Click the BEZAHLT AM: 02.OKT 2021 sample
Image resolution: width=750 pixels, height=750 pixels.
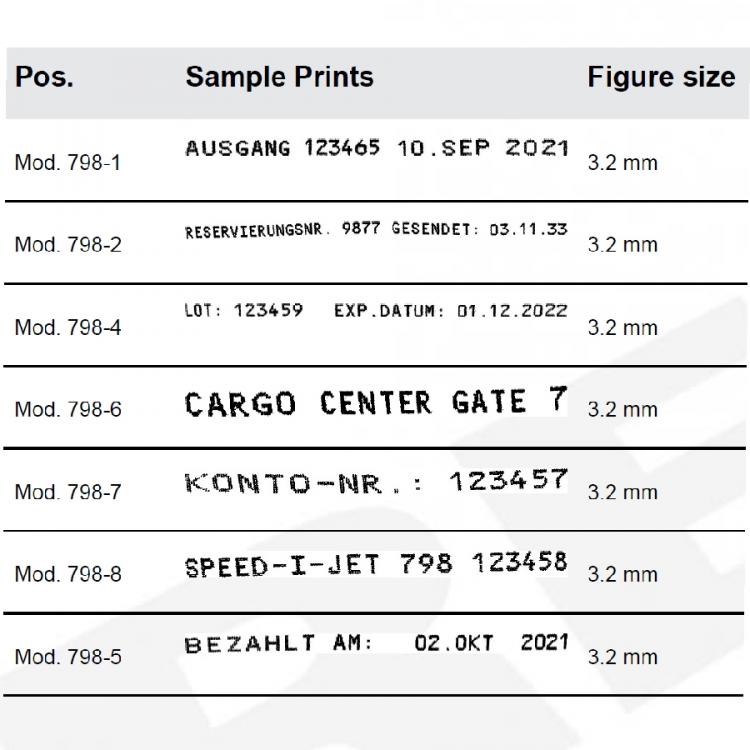pos(376,643)
